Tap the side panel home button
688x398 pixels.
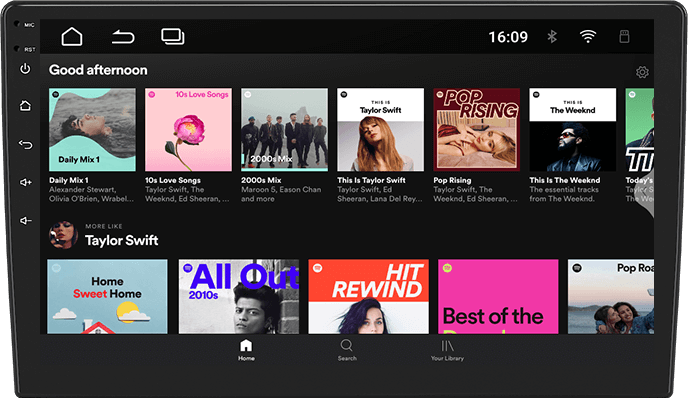click(x=25, y=105)
